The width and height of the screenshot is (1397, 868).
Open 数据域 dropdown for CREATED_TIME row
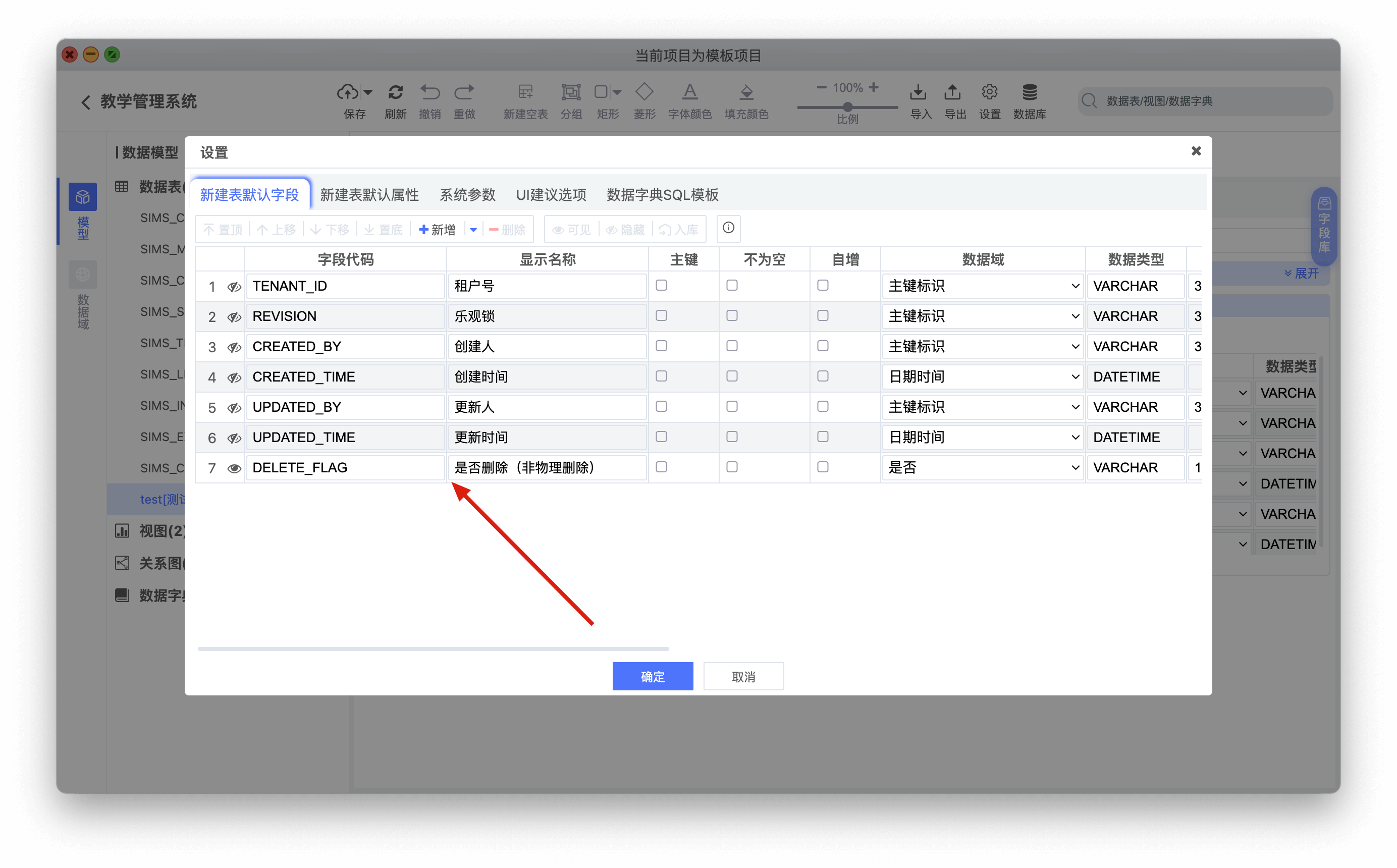point(982,376)
